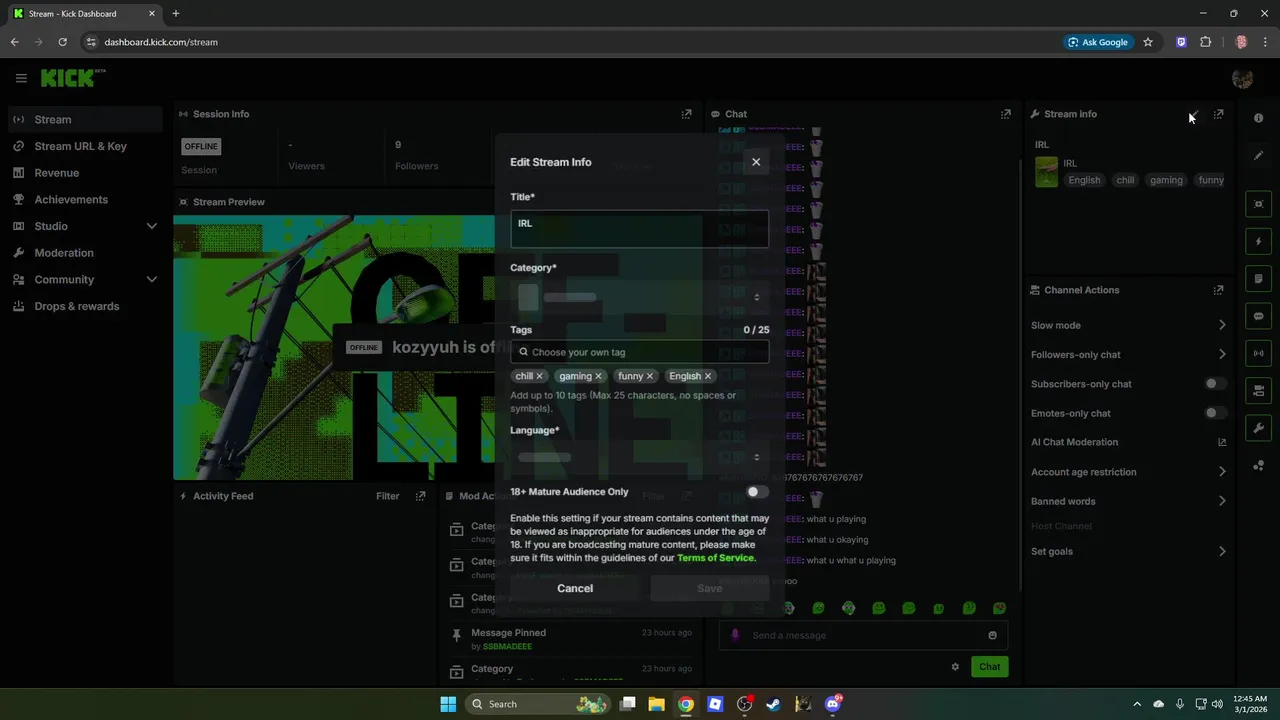
Task: Pop out the Activity Feed panel
Action: [420, 496]
